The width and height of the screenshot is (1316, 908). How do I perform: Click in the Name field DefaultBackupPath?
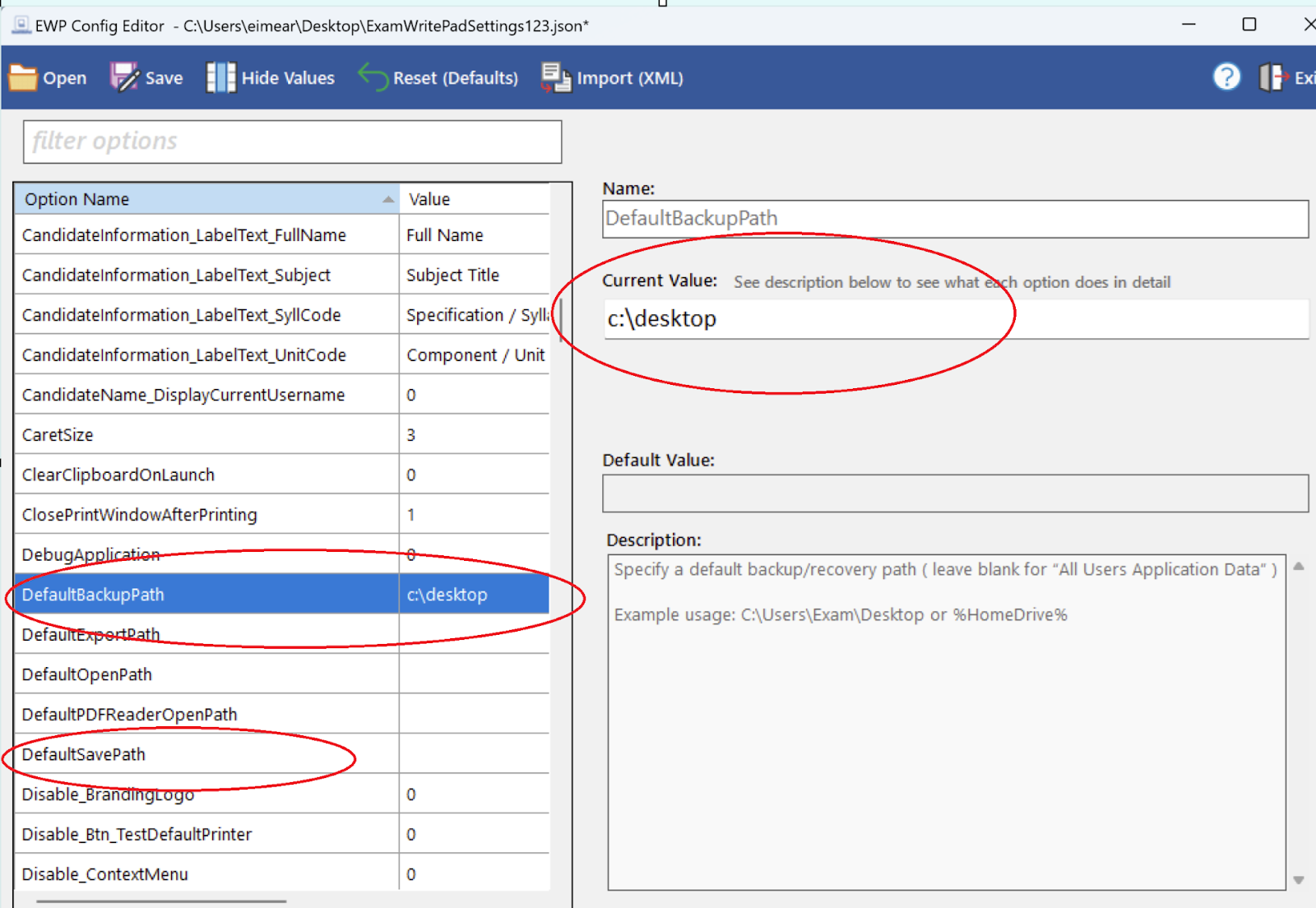(955, 219)
